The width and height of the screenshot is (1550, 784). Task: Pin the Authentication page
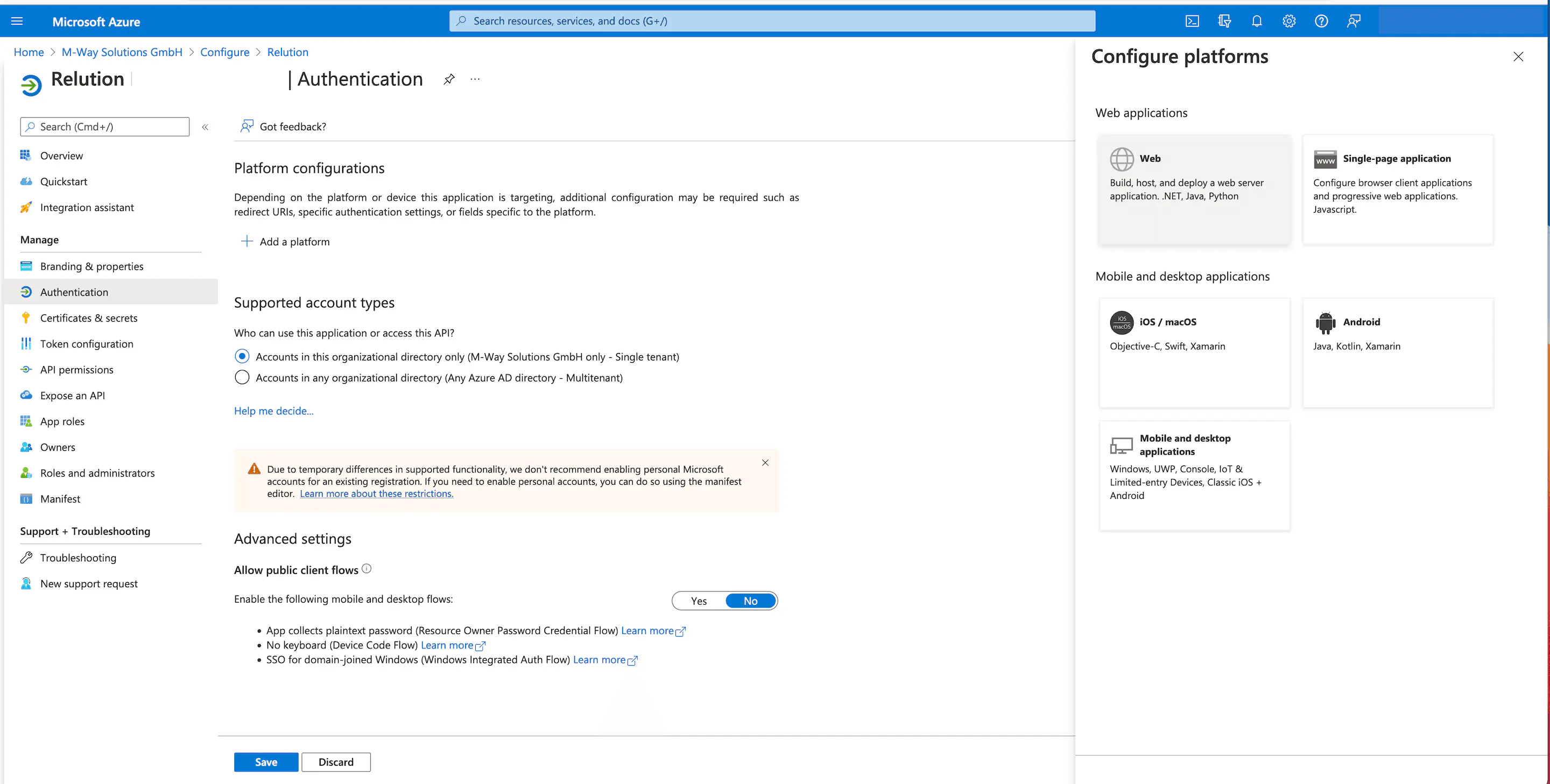point(449,80)
